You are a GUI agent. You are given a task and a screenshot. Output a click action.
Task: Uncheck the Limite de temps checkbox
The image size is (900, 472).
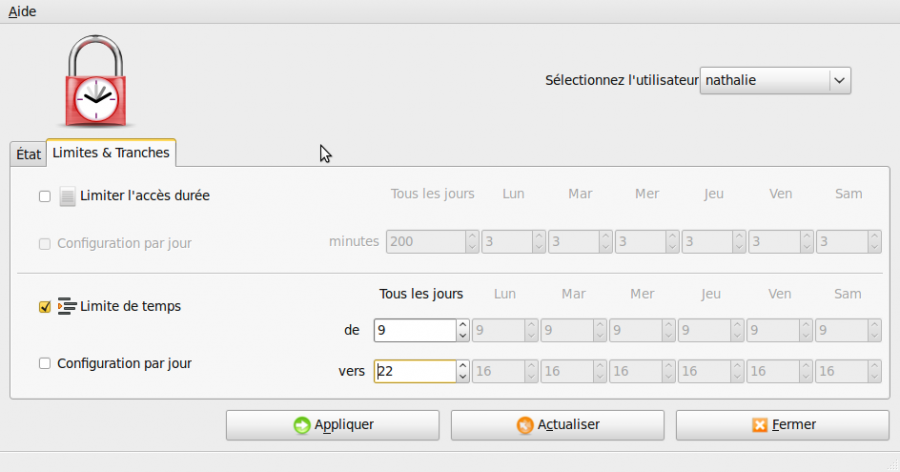tap(45, 307)
